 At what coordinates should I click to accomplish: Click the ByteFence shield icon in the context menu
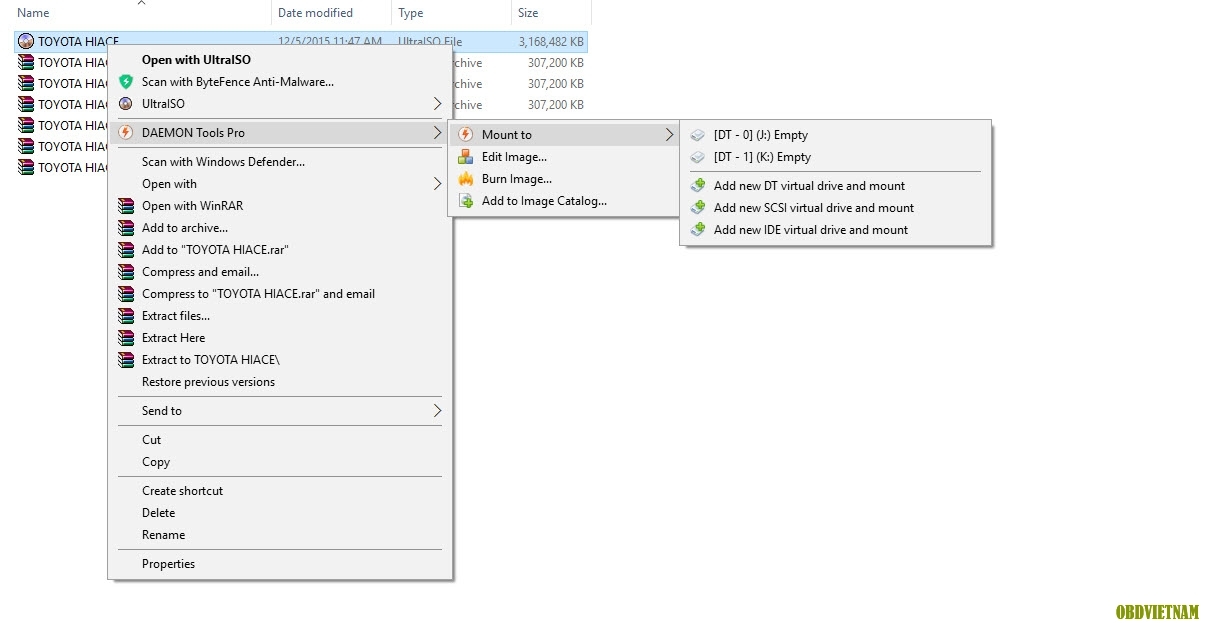click(x=126, y=82)
